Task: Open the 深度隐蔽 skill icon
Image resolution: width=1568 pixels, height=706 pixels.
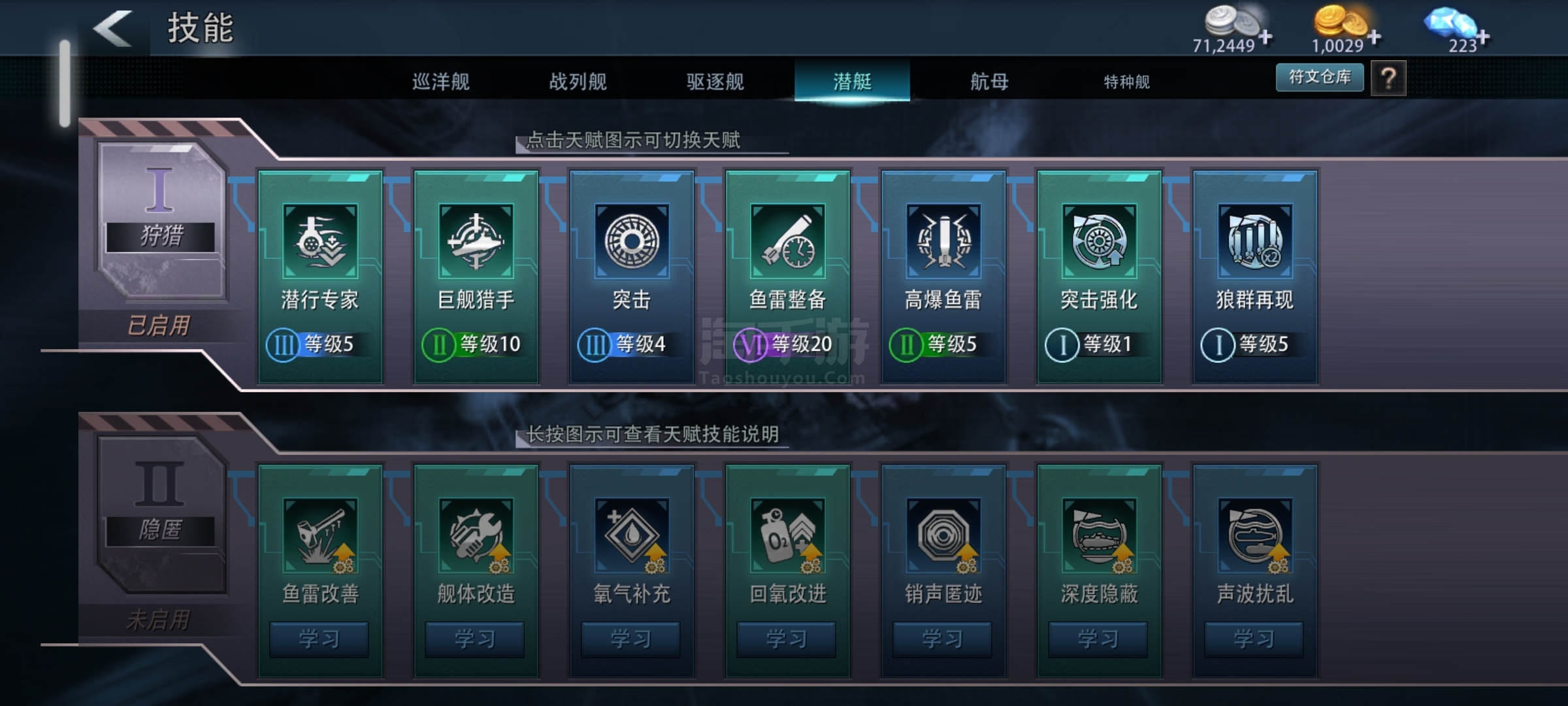Action: [1100, 535]
